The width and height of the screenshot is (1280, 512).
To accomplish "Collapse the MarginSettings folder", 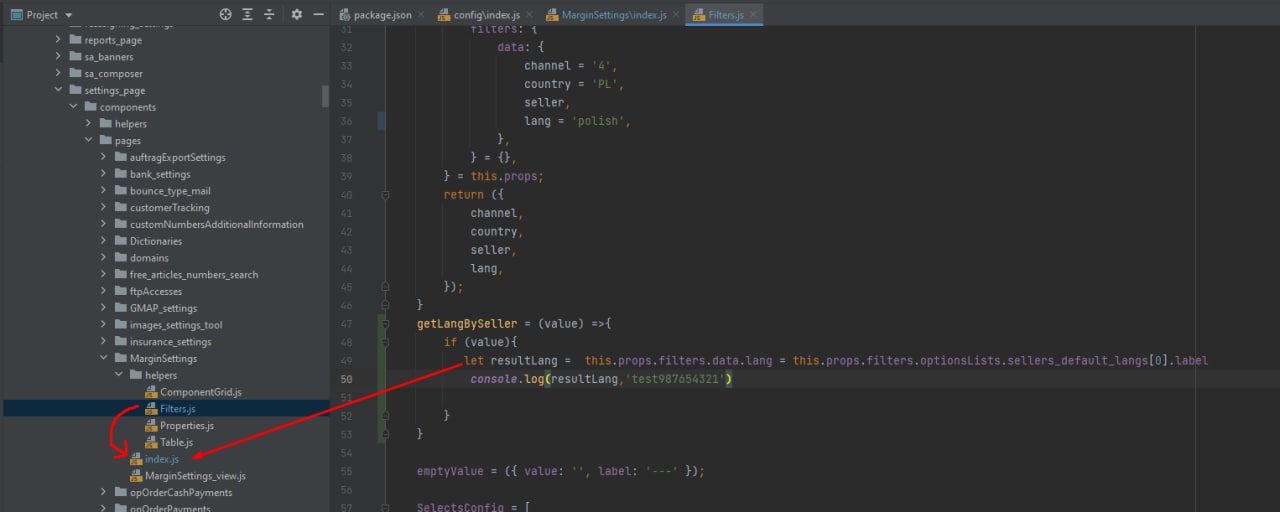I will [103, 358].
